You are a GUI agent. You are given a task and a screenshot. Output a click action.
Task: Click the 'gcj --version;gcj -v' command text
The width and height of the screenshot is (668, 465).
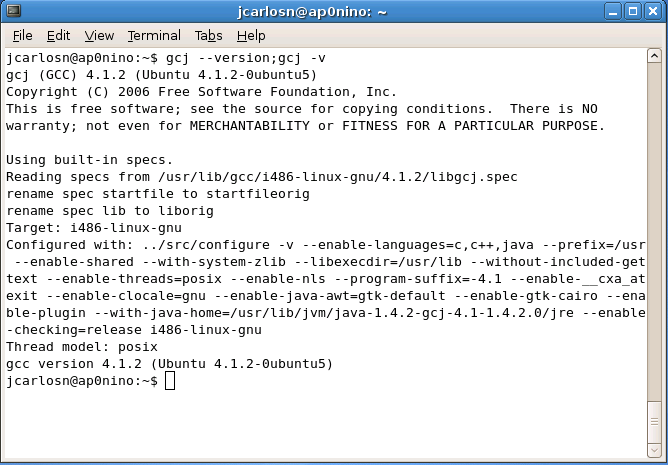pyautogui.click(x=245, y=58)
